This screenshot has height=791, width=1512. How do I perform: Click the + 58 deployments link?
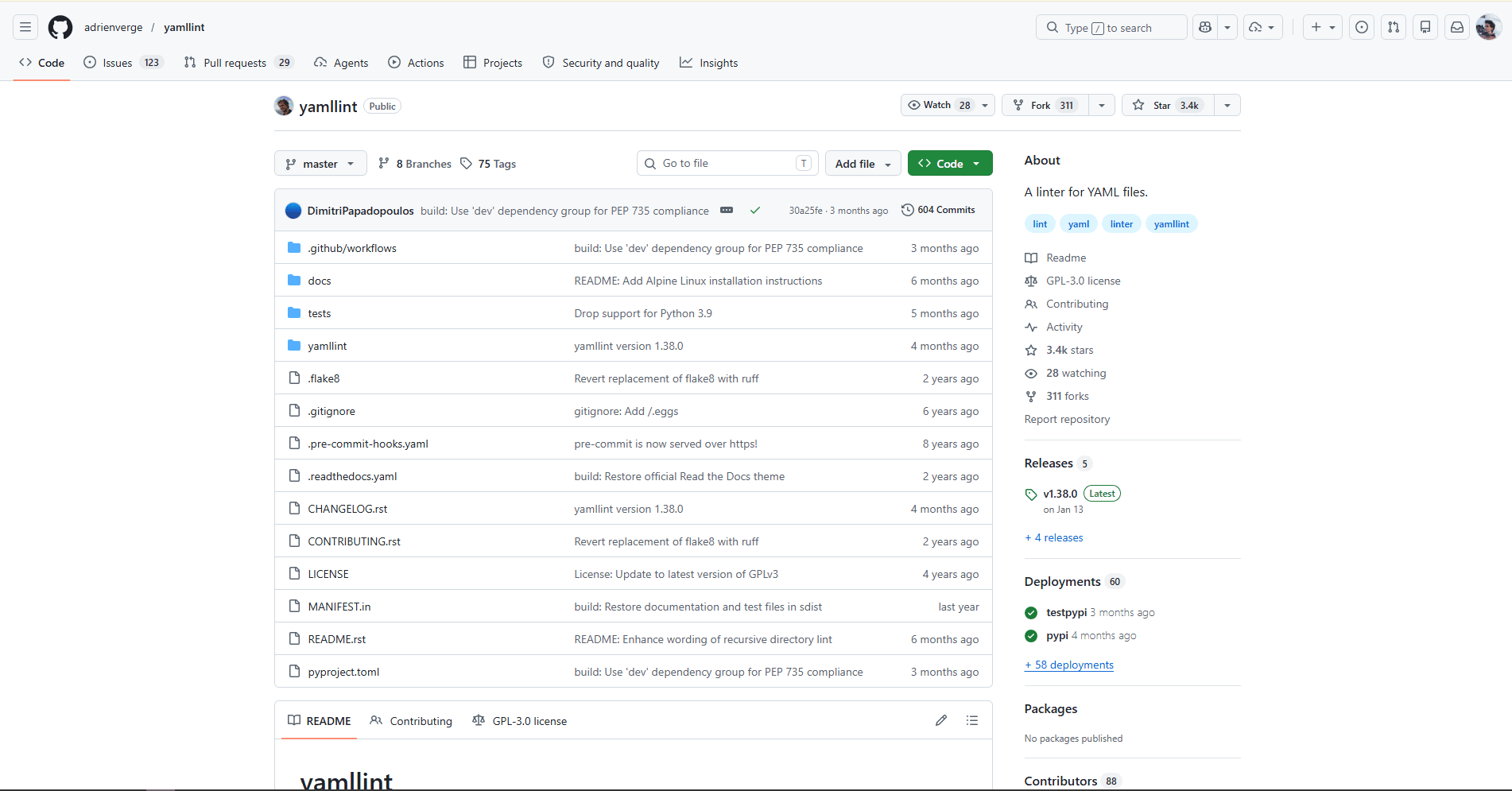pyautogui.click(x=1069, y=665)
